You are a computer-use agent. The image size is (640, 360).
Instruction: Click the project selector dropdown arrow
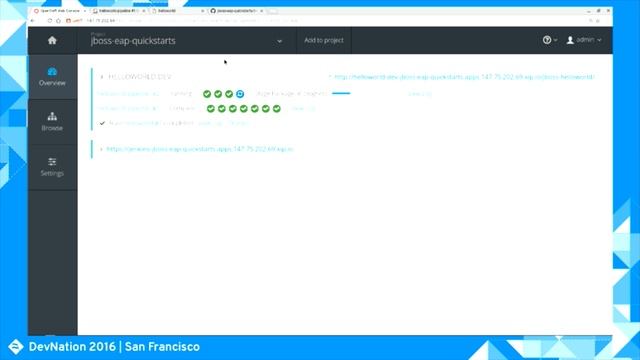[279, 41]
